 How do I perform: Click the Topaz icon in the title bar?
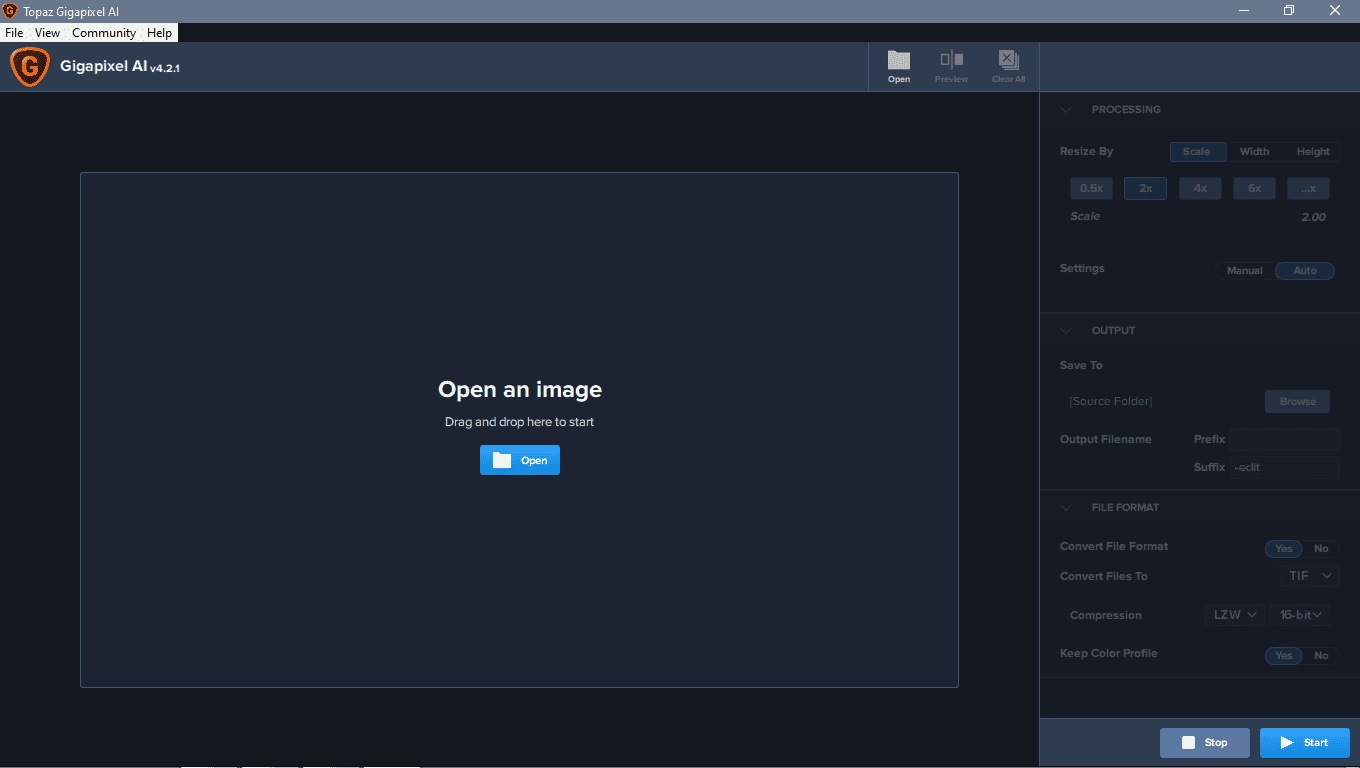tap(10, 11)
